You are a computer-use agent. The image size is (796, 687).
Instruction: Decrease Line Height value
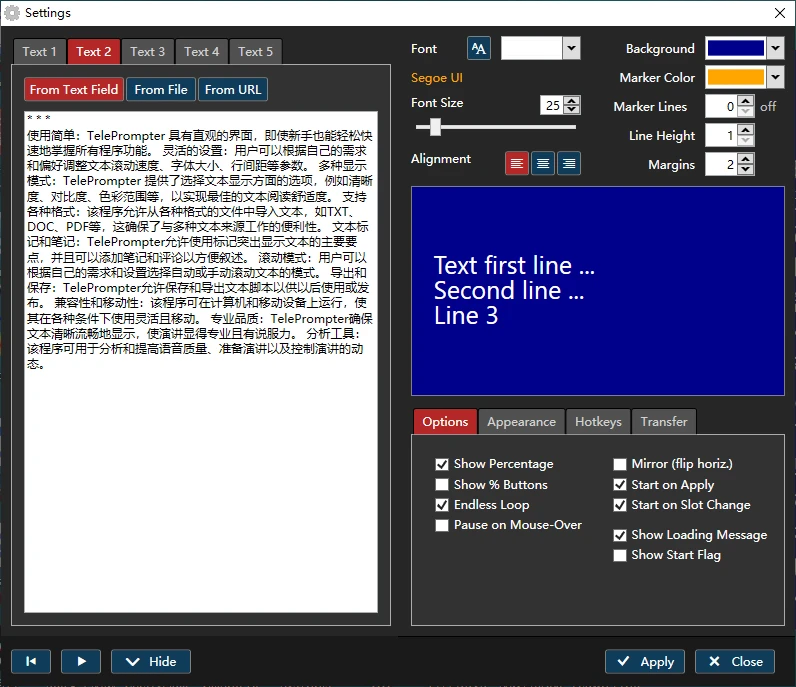745,140
